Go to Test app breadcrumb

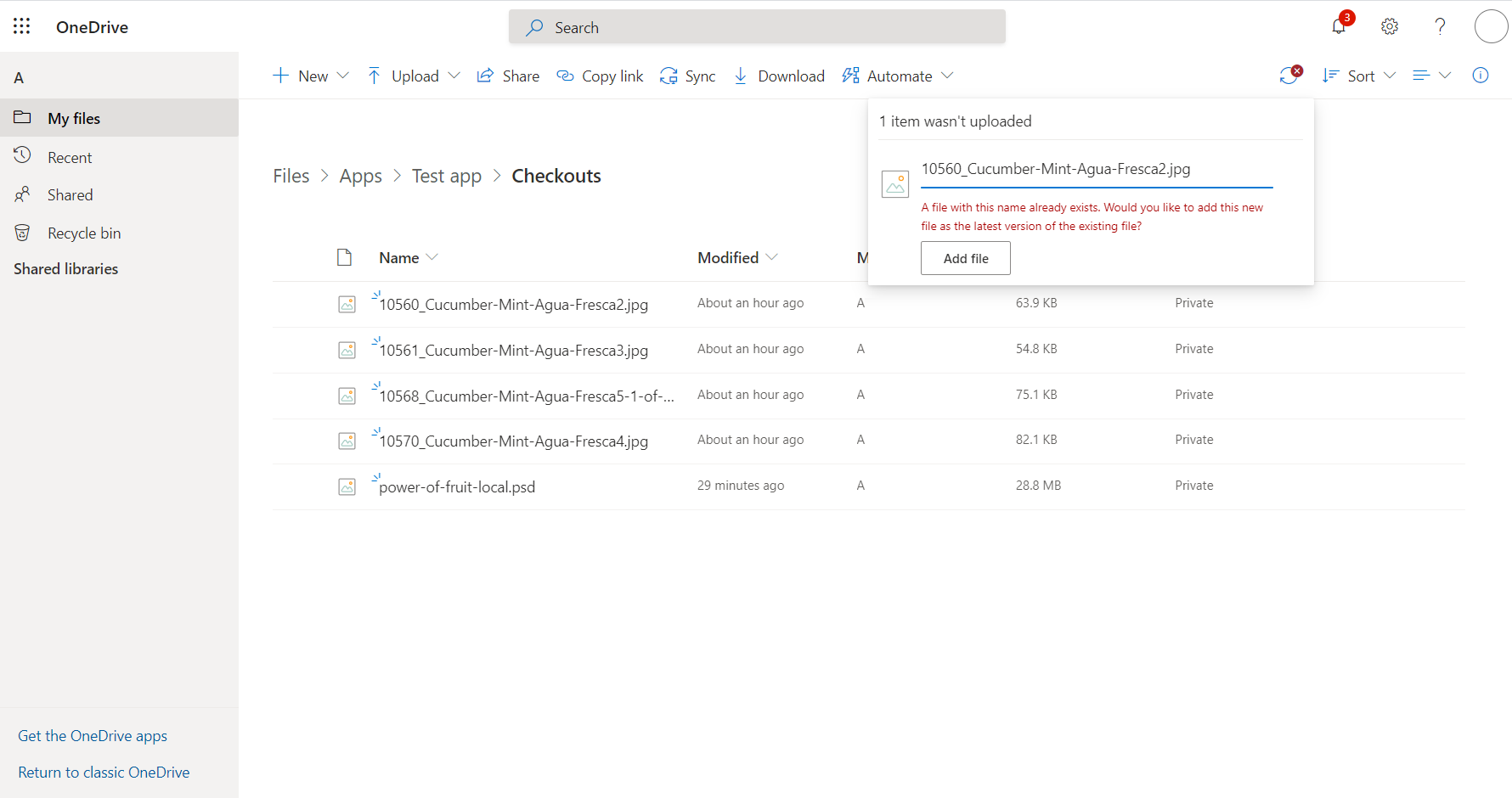point(447,176)
